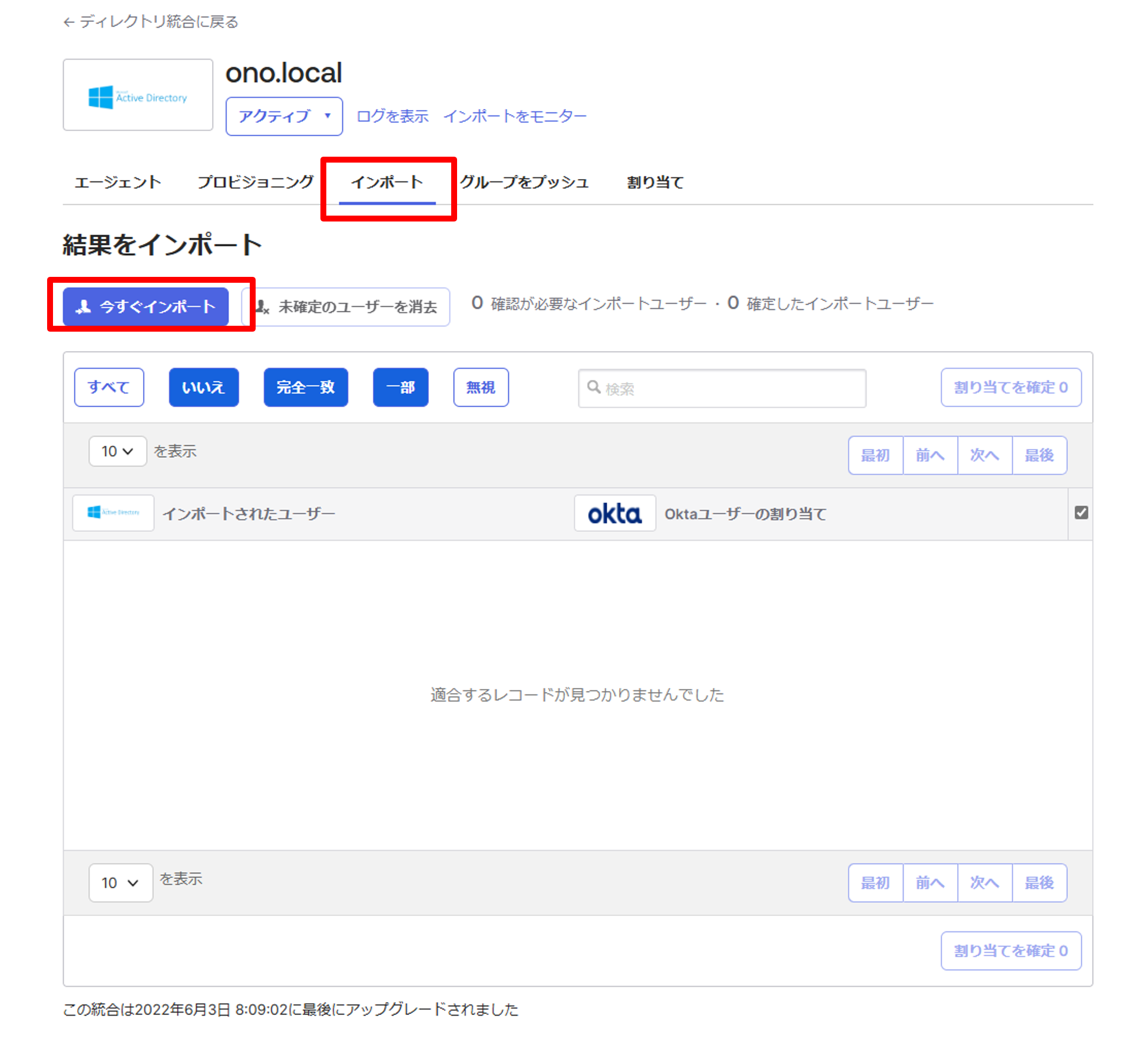Image resolution: width=1148 pixels, height=1058 pixels.
Task: Open the ログを表示 link
Action: tap(392, 116)
